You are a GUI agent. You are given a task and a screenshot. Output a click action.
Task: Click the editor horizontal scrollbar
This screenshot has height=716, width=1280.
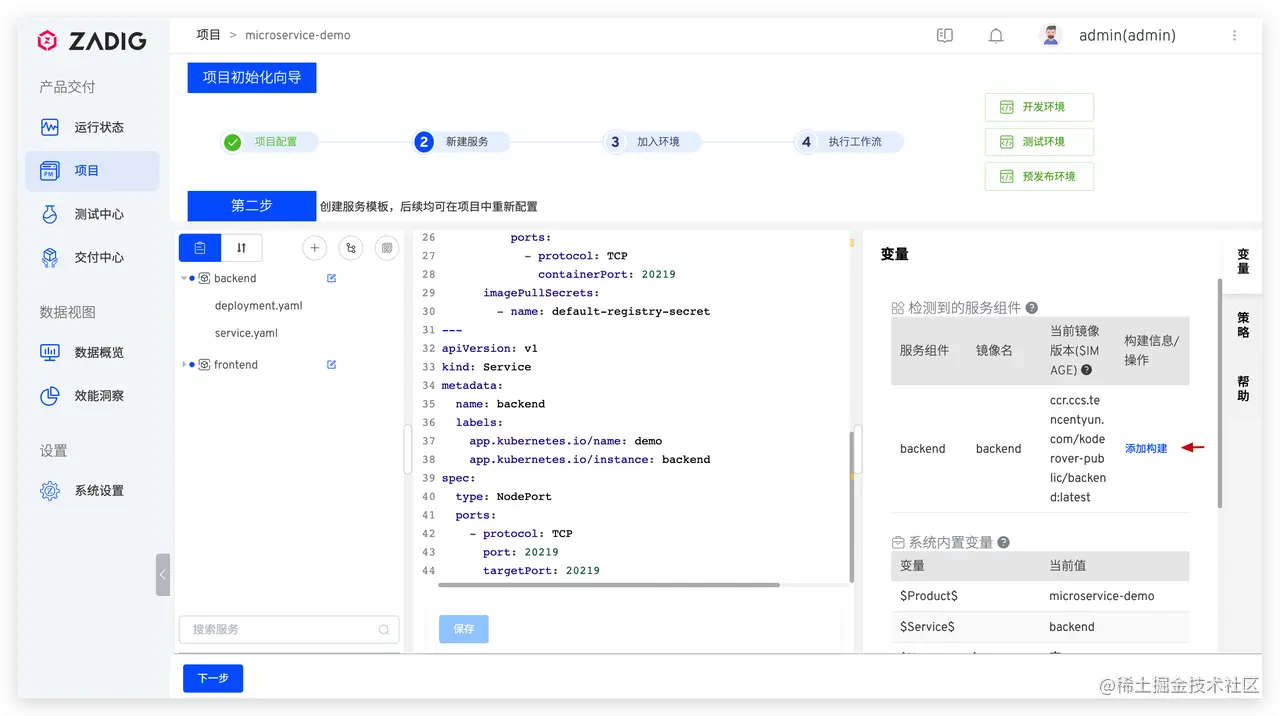(x=611, y=585)
